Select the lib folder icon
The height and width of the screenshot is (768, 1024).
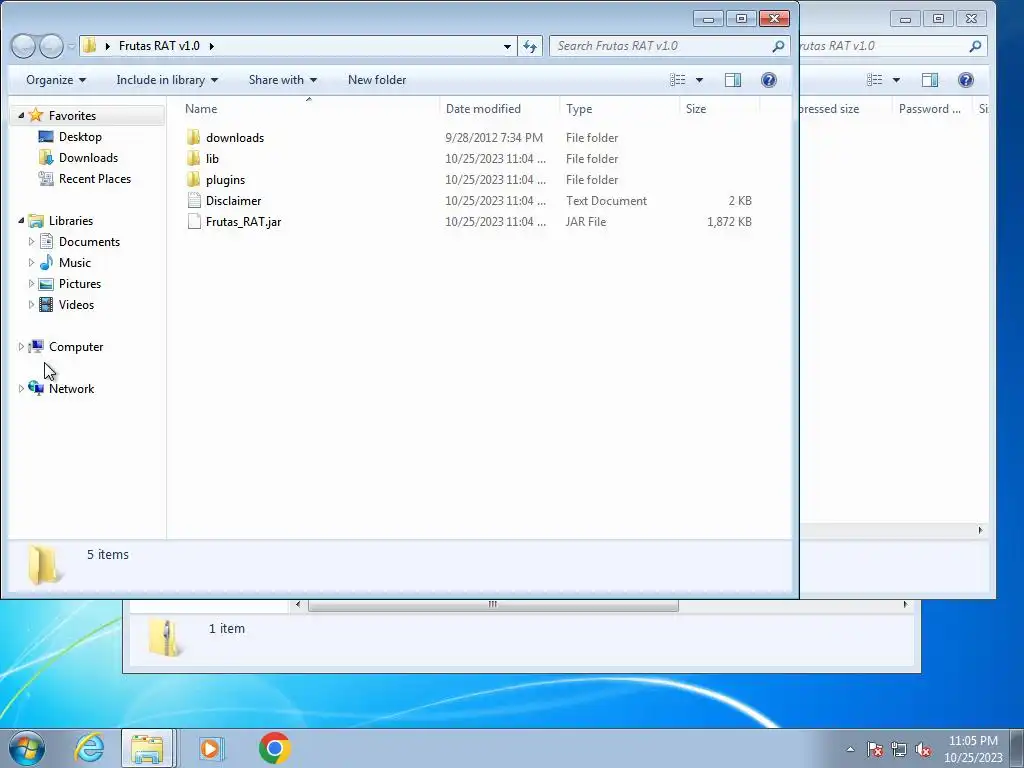pyautogui.click(x=193, y=158)
